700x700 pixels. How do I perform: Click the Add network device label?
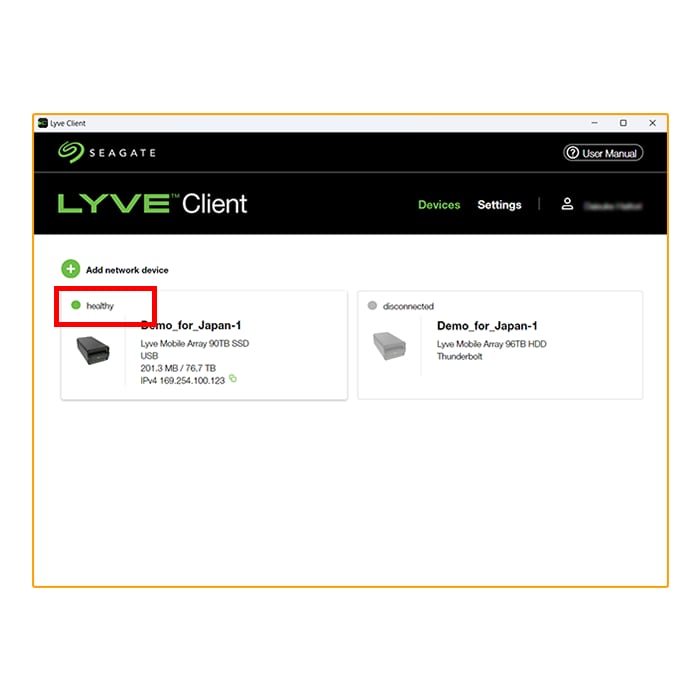tap(127, 270)
